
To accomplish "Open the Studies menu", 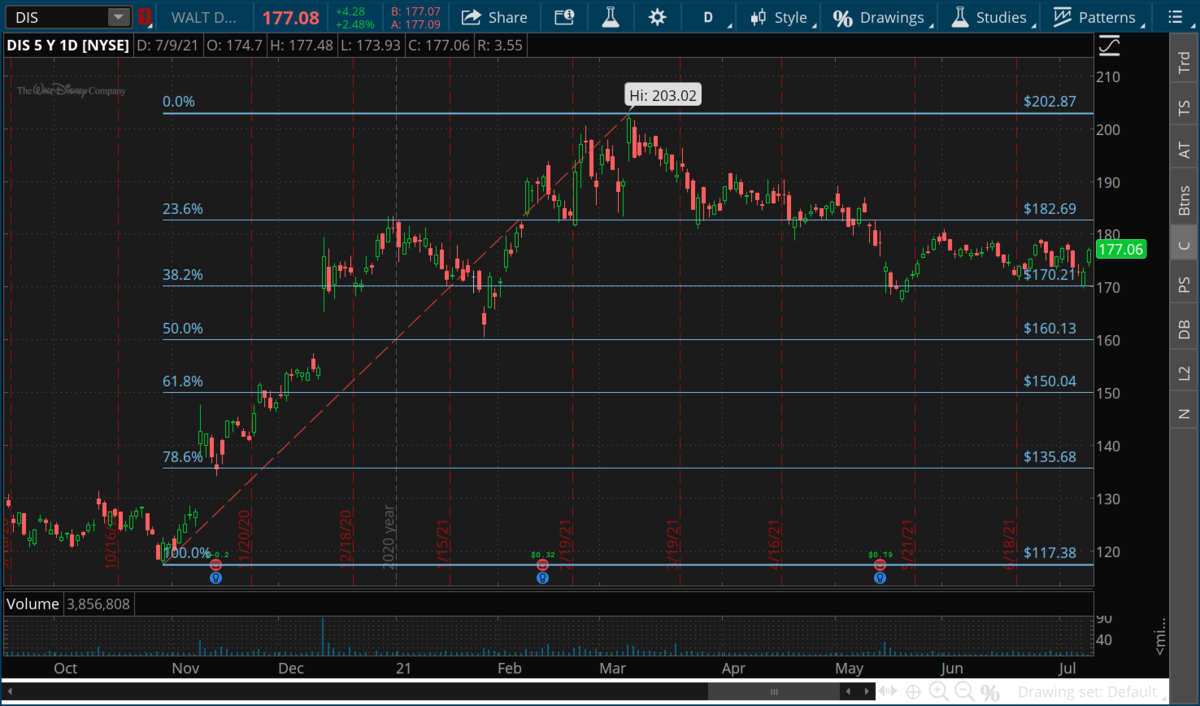I will pos(991,17).
